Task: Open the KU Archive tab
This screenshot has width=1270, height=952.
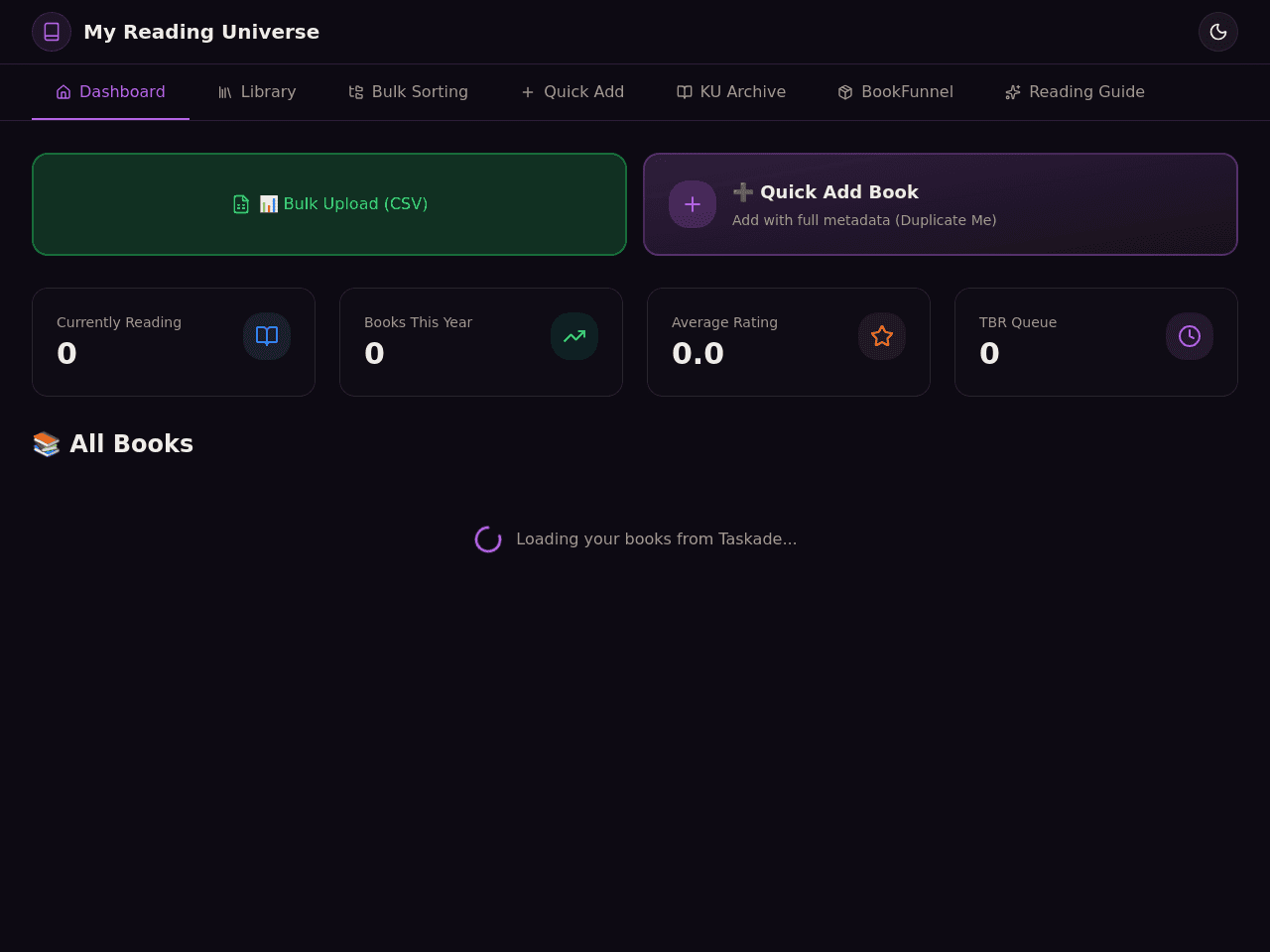Action: (731, 92)
